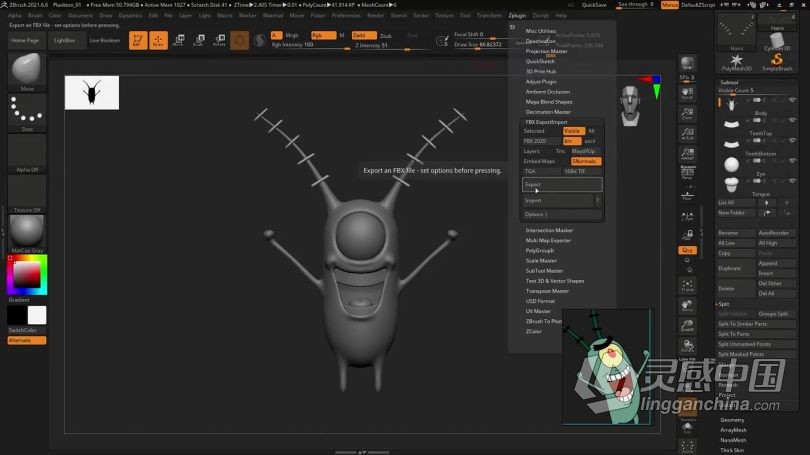The width and height of the screenshot is (810, 455).
Task: Click the Floor grid icon
Action: (687, 195)
